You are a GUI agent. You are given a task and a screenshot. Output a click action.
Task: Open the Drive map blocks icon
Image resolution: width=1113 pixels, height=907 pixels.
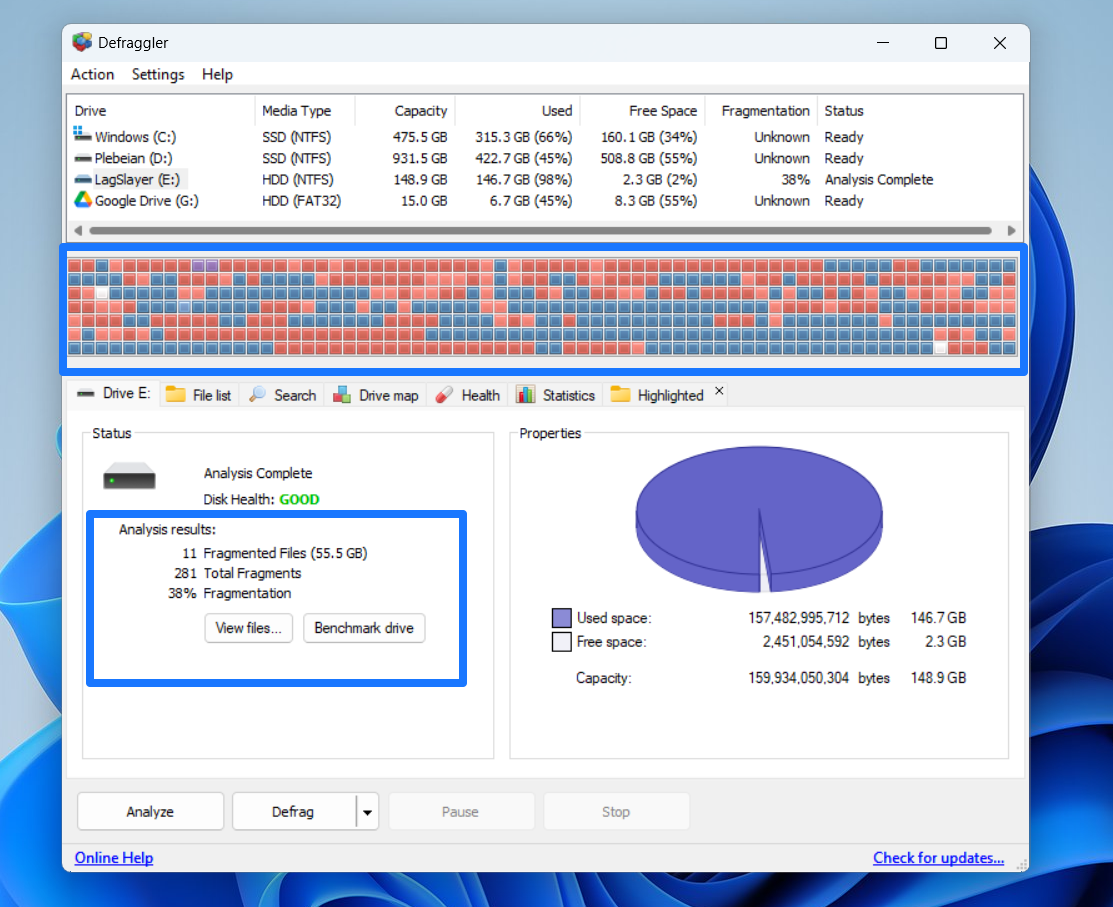(x=342, y=394)
